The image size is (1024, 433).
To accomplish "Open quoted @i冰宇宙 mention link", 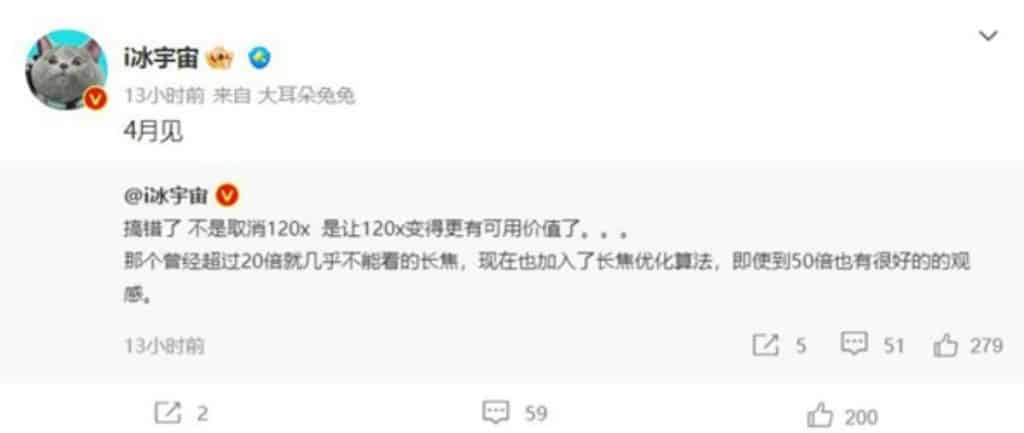I will pos(166,195).
